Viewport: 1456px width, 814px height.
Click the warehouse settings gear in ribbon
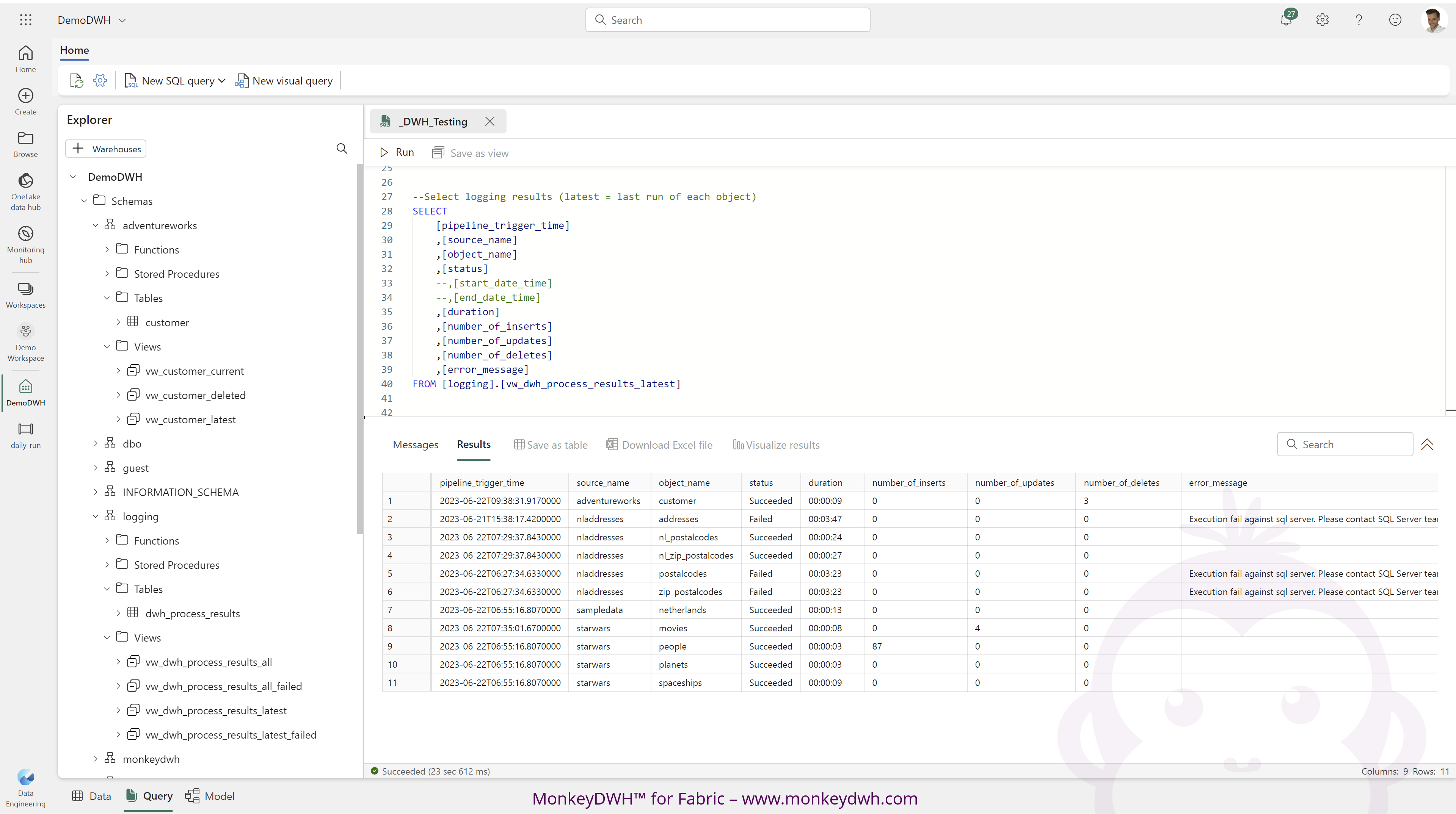point(100,80)
